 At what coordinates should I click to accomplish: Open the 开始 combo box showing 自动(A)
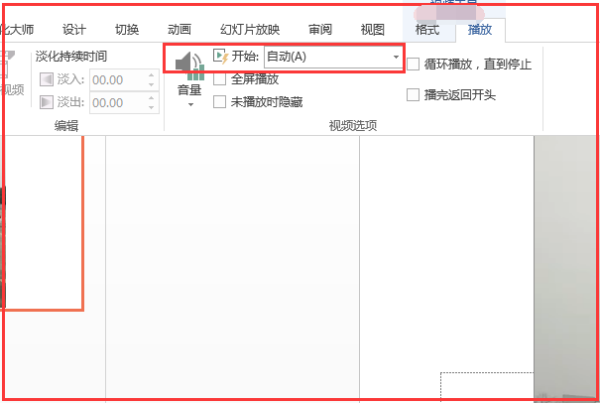click(x=333, y=57)
